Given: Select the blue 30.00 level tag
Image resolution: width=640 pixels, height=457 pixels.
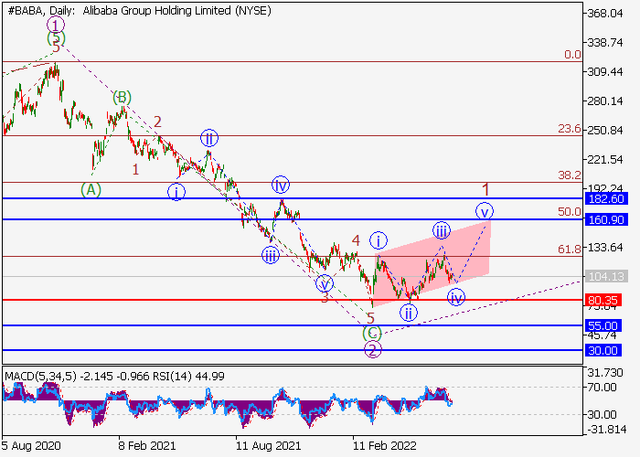Looking at the screenshot, I should click(x=604, y=350).
